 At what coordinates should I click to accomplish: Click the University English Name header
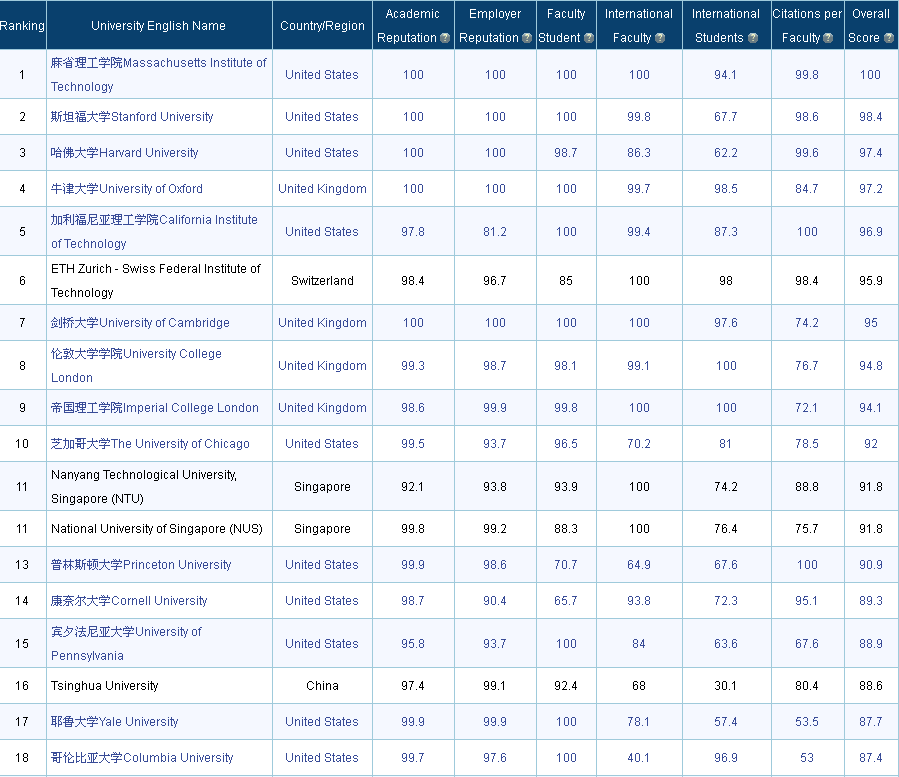[158, 26]
